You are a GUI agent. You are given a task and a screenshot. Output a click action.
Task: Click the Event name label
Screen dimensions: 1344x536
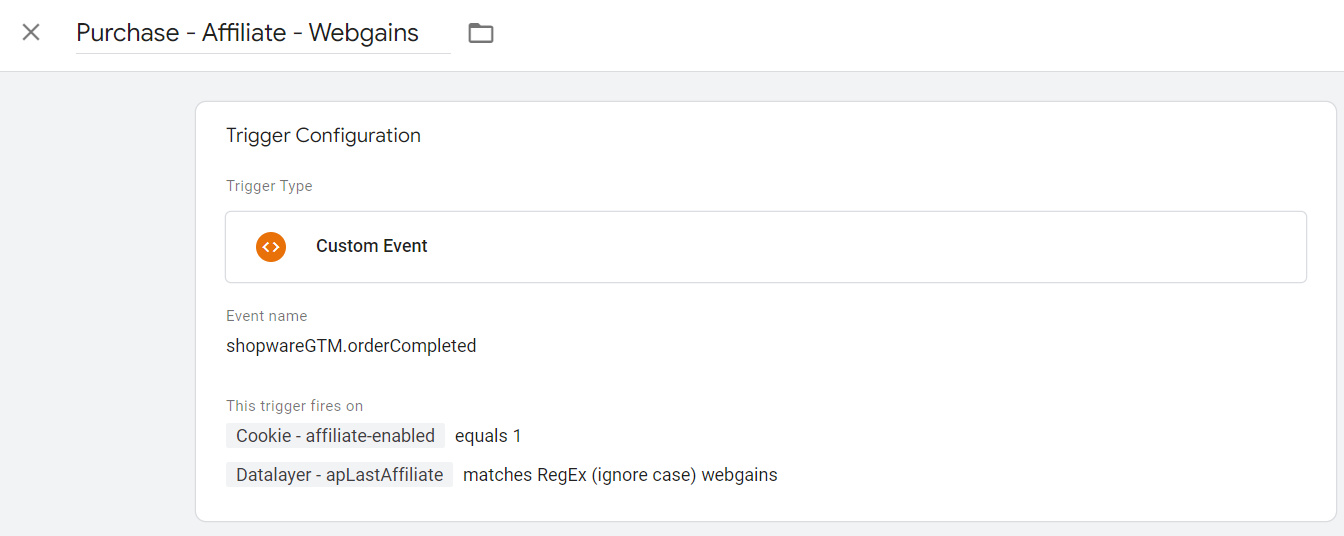coord(267,316)
